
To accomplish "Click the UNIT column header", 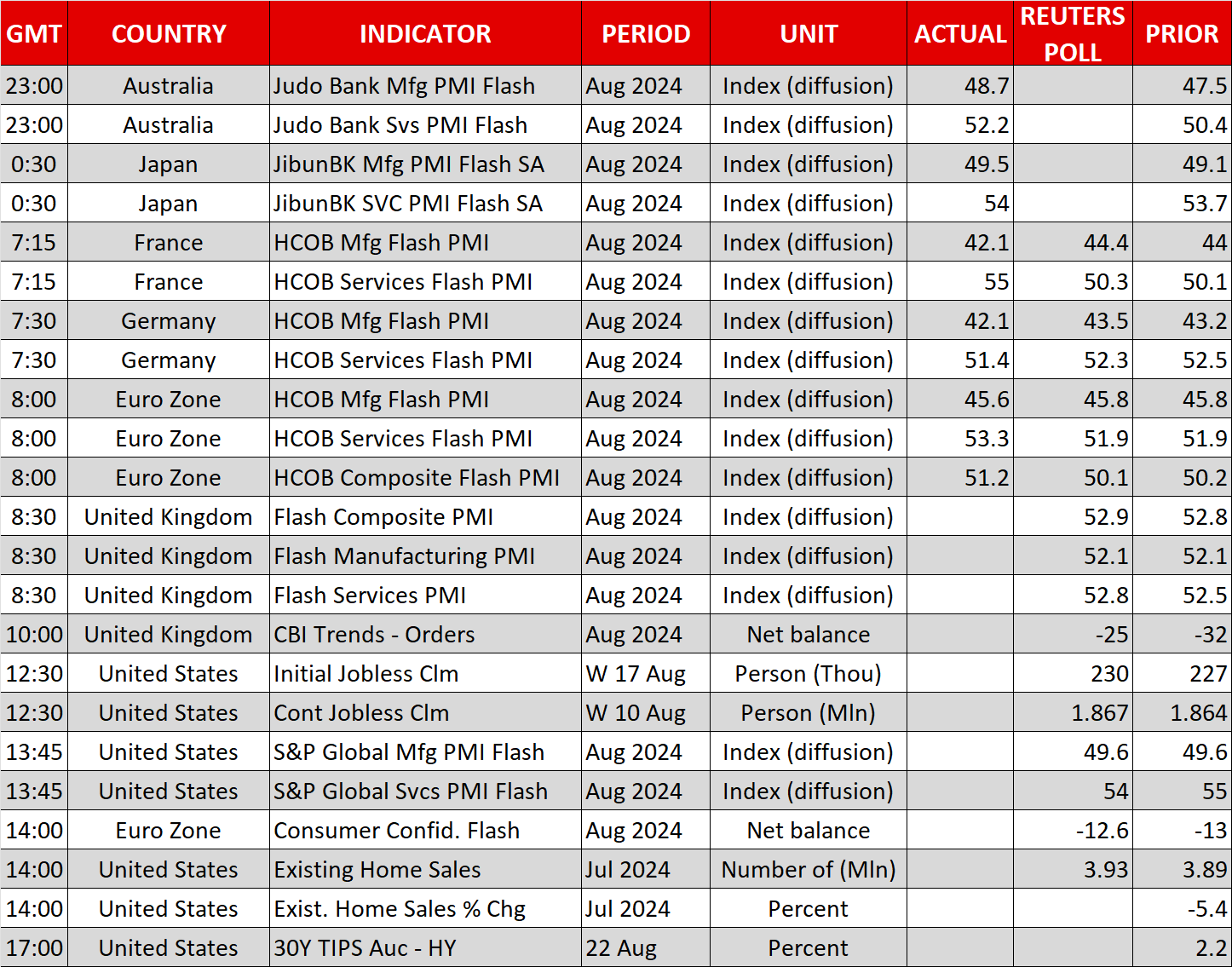I will (809, 33).
